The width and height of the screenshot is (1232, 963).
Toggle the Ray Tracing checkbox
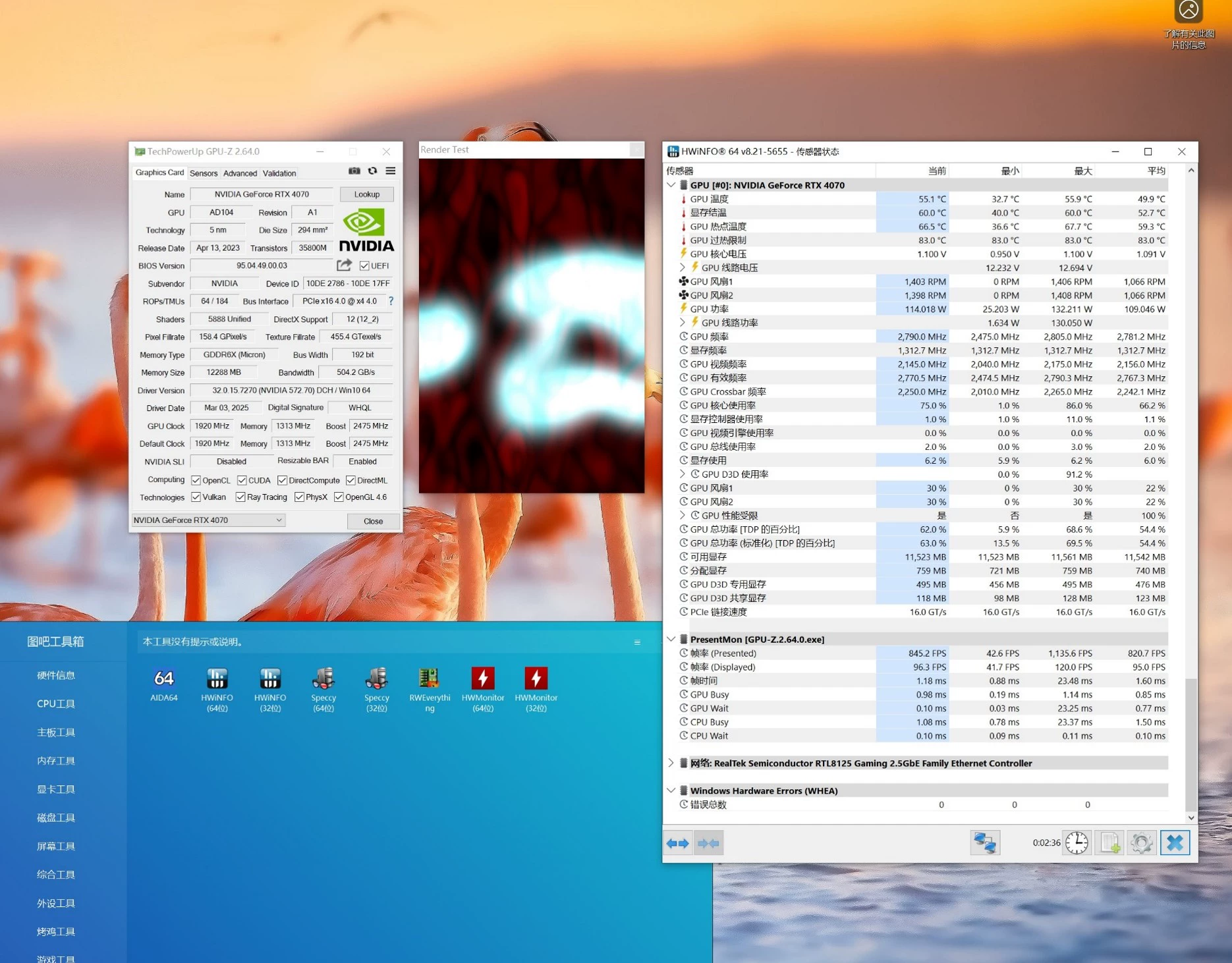[240, 497]
